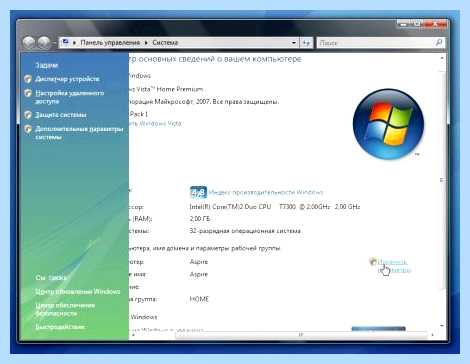This screenshot has height=364, width=470.
Task: Click Изменить параметры link
Action: tap(394, 266)
